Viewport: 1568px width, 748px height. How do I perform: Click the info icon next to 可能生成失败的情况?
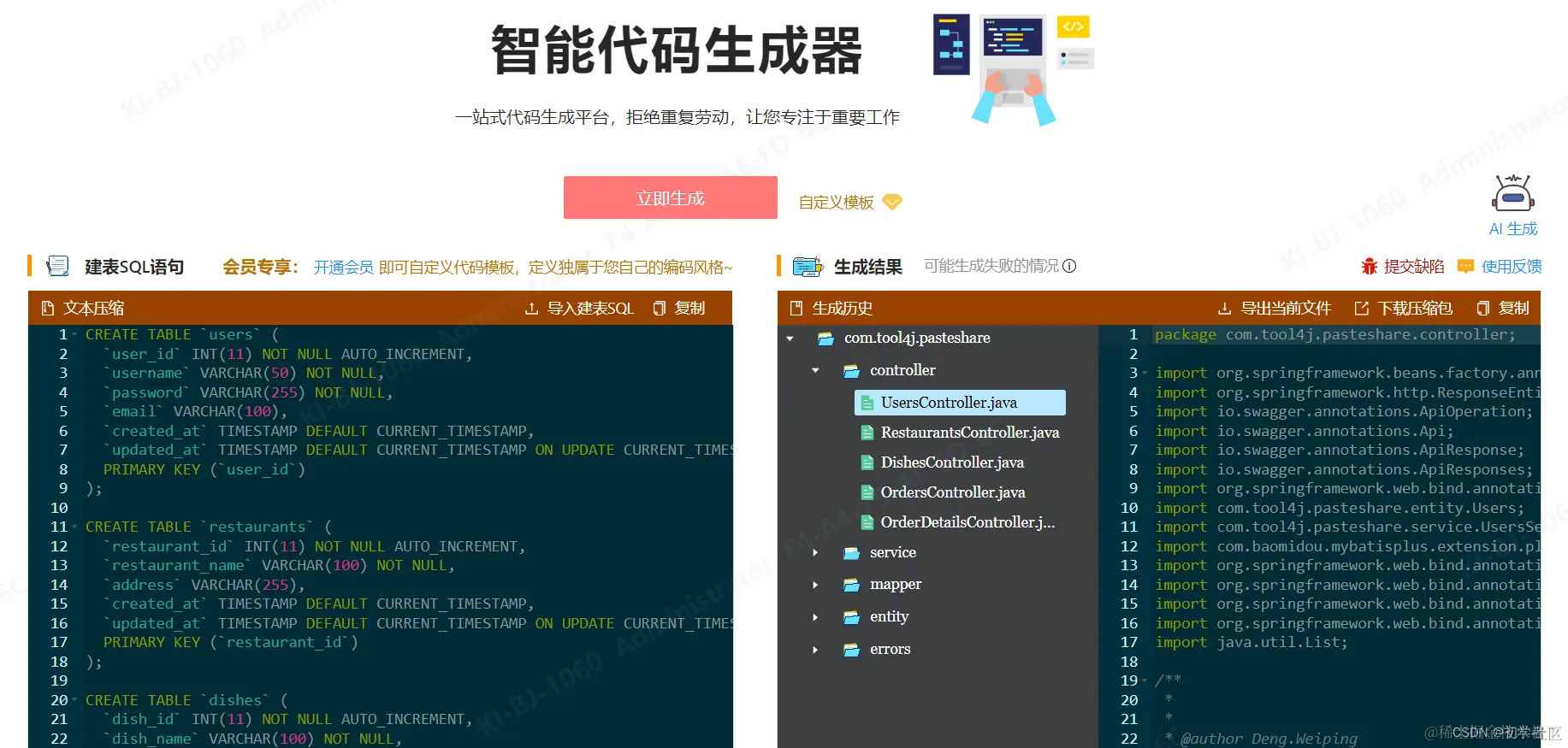pyautogui.click(x=1069, y=266)
